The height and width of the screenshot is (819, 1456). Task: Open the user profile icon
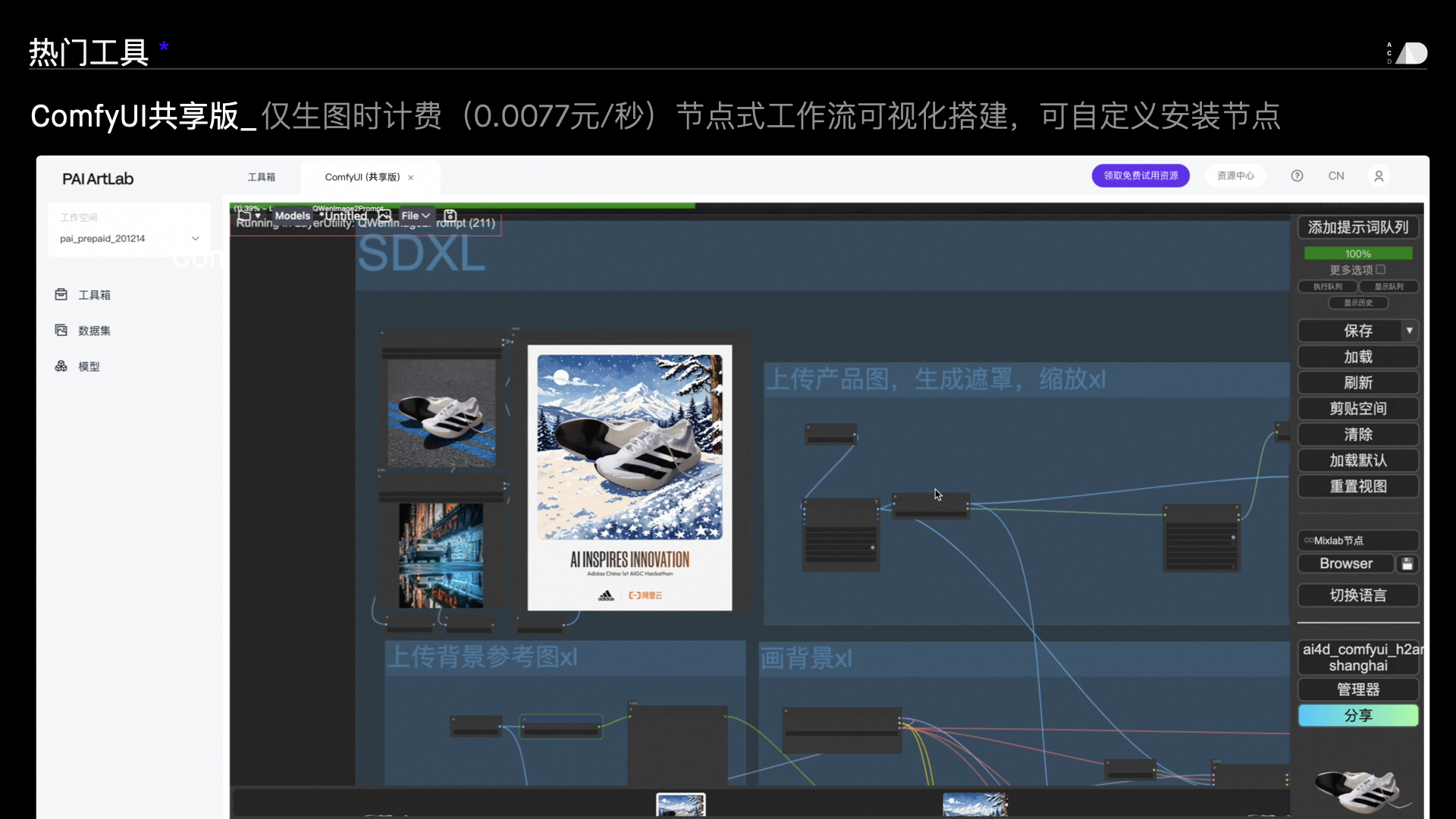click(x=1379, y=176)
